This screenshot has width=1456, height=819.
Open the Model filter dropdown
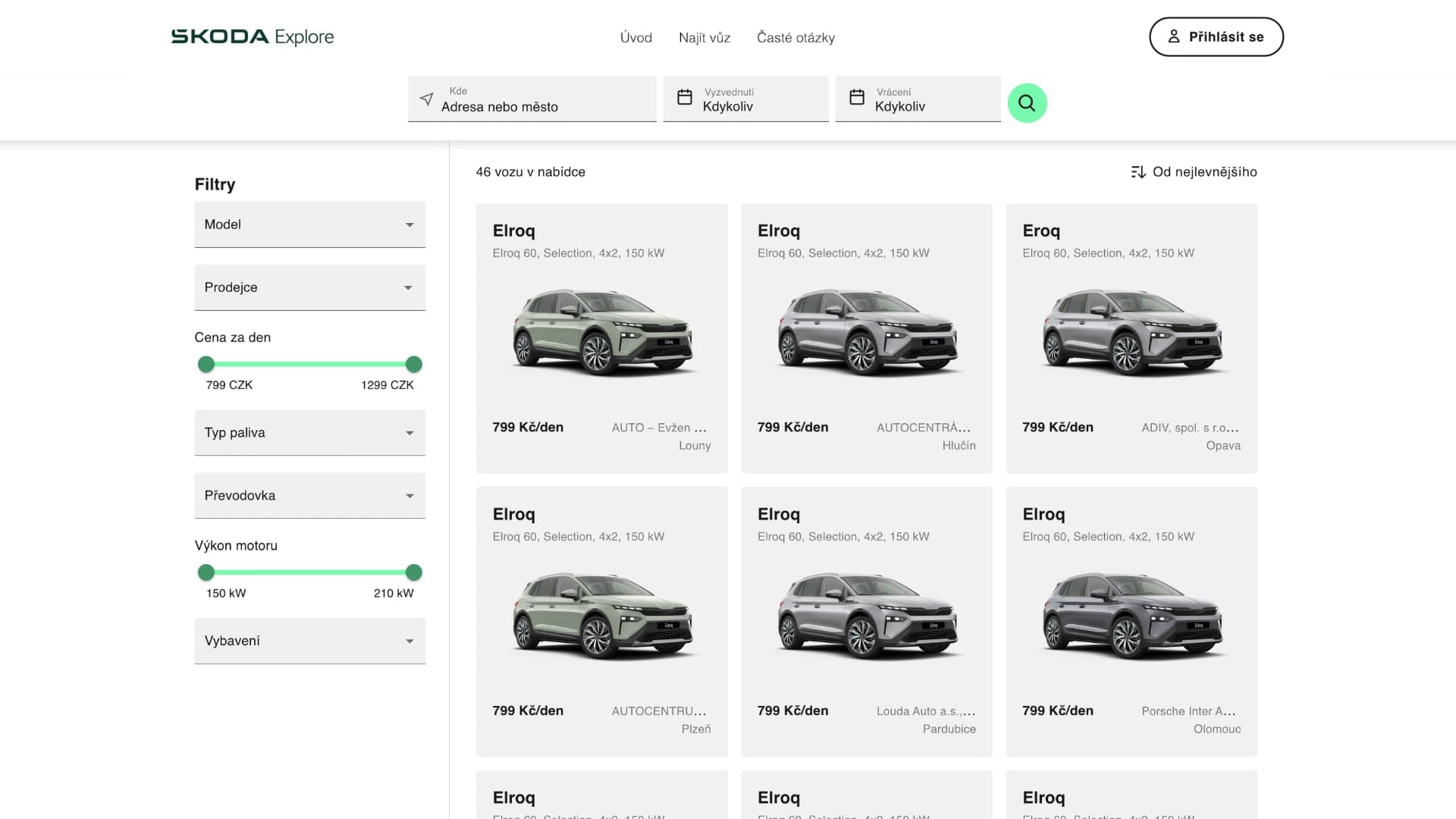309,224
